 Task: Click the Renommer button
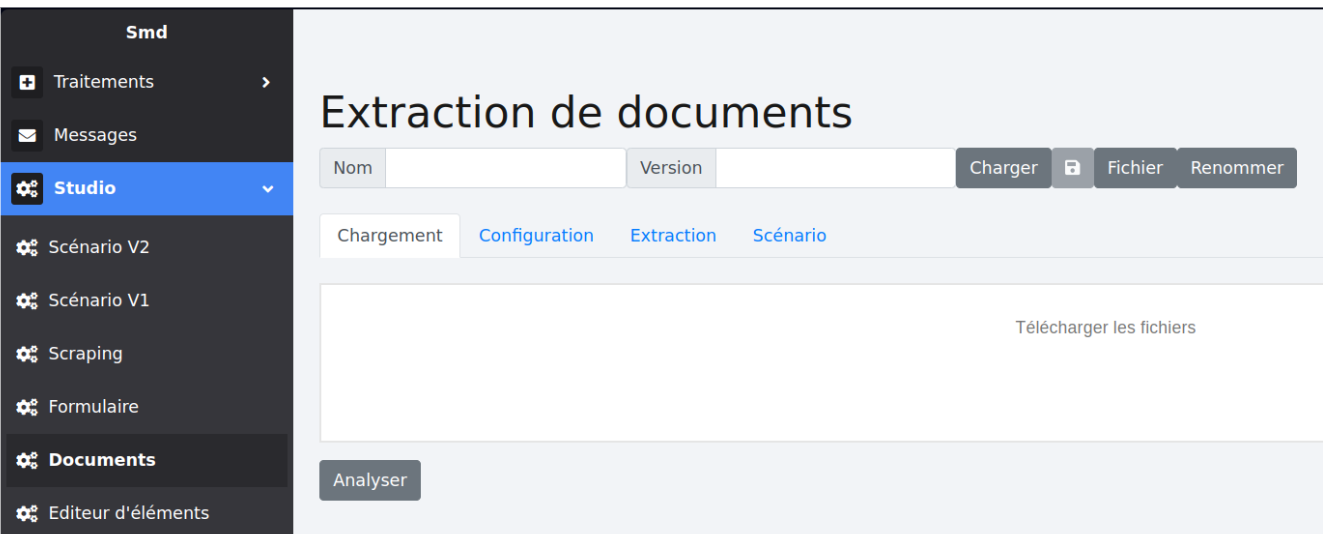[x=1236, y=168]
